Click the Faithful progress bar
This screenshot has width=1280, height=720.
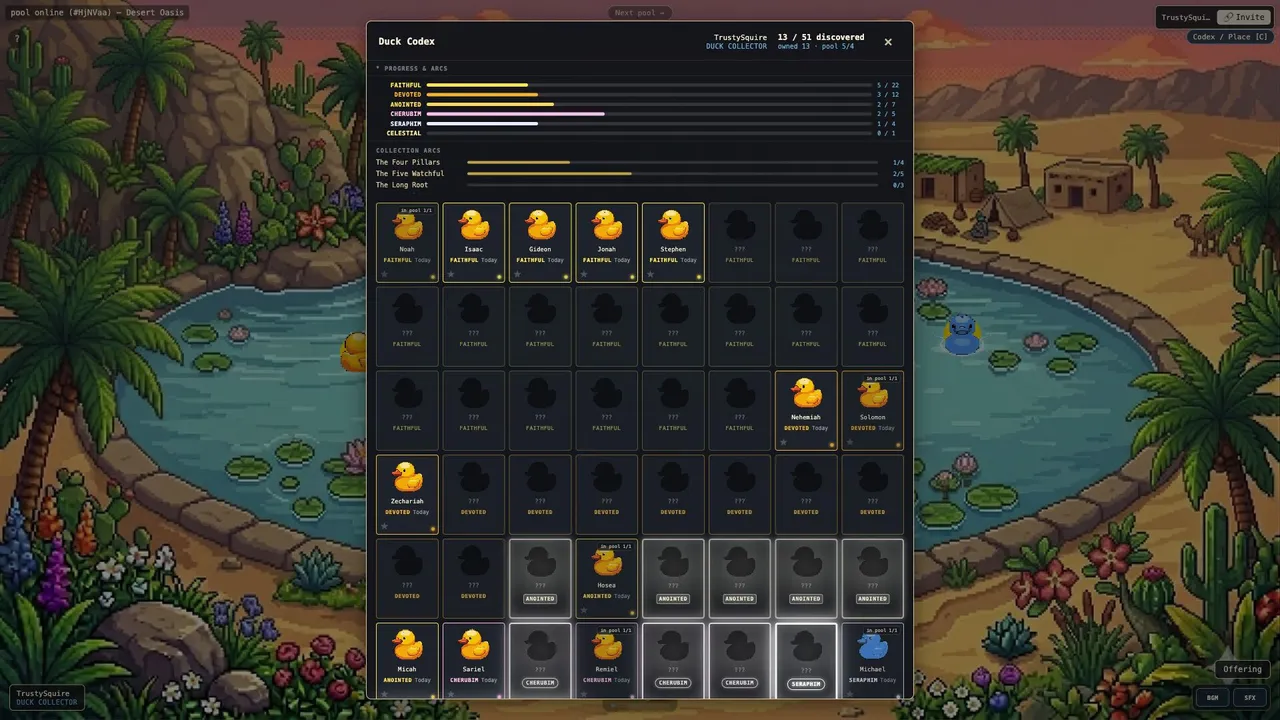(648, 85)
